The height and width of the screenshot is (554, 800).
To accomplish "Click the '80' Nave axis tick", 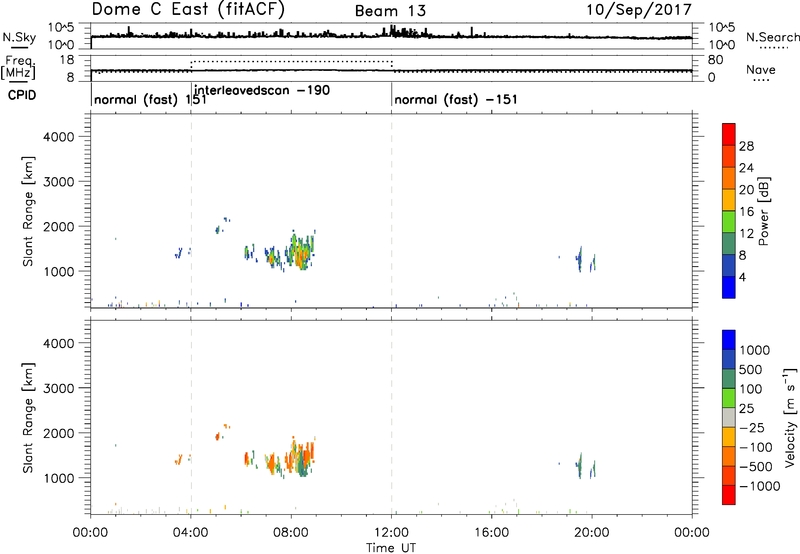I will pos(715,60).
